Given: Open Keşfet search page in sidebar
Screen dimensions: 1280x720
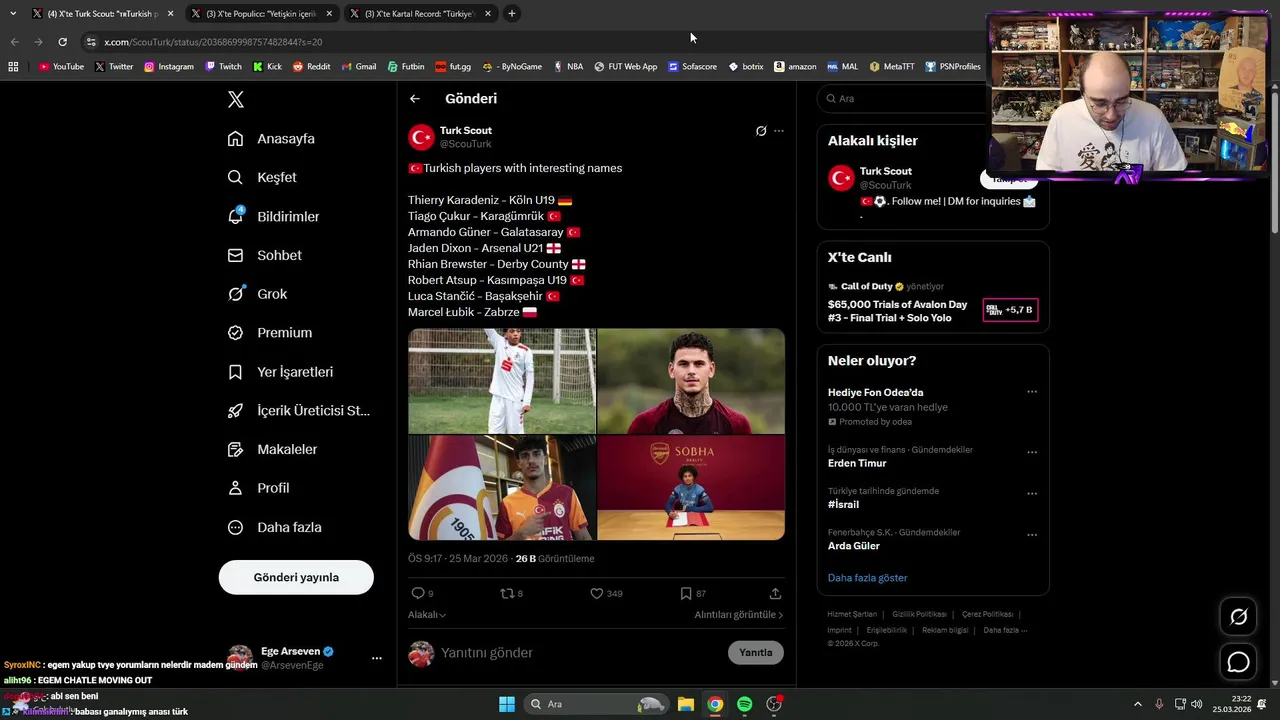Looking at the screenshot, I should 262,177.
